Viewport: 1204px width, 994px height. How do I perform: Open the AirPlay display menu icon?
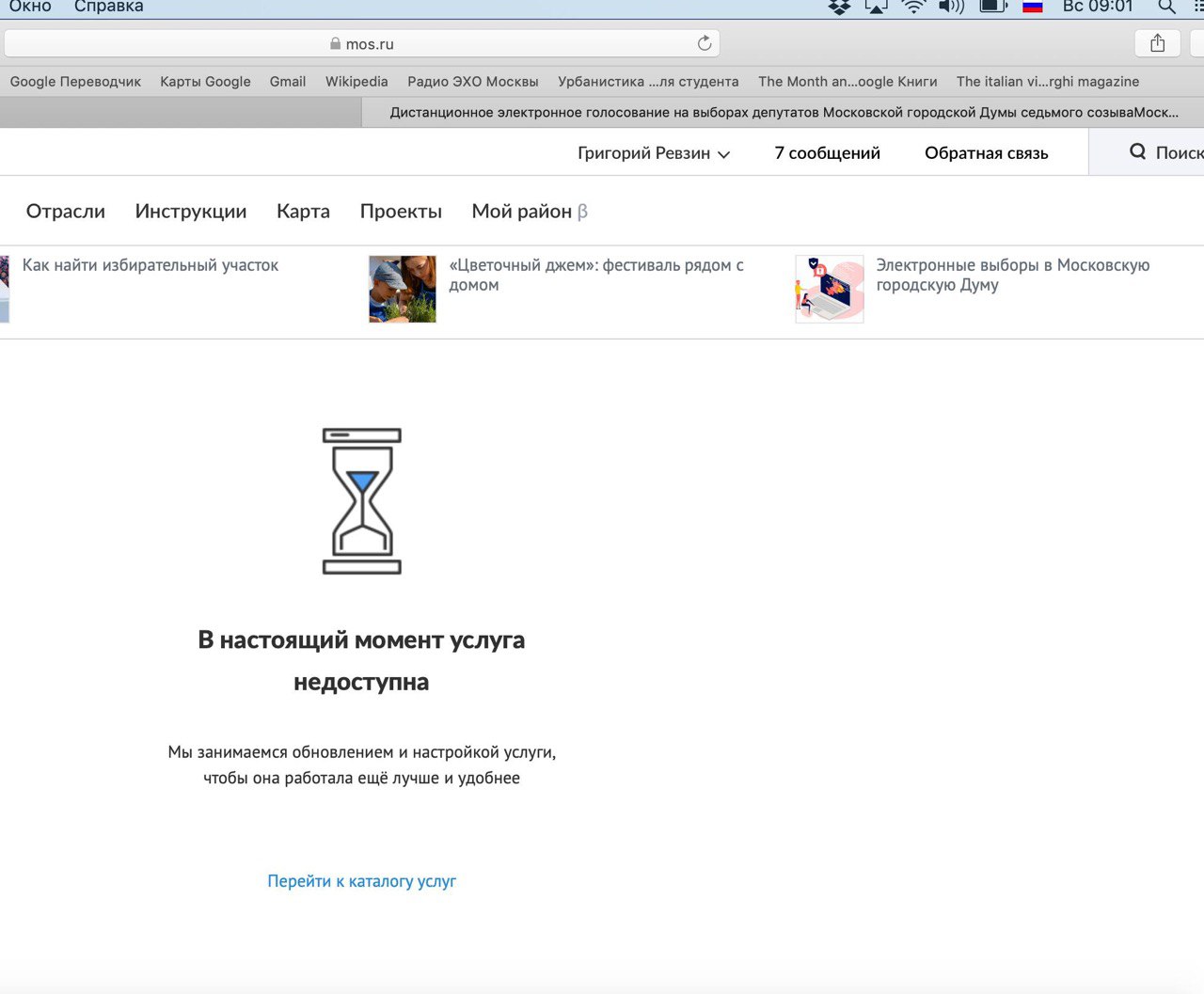click(877, 7)
